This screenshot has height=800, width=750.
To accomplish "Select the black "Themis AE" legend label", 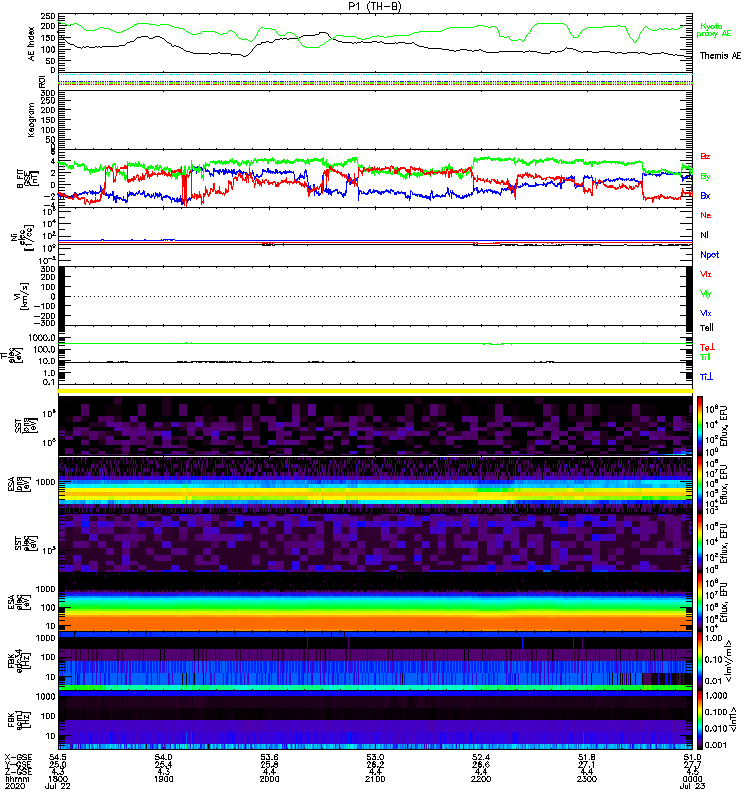I will pyautogui.click(x=720, y=56).
